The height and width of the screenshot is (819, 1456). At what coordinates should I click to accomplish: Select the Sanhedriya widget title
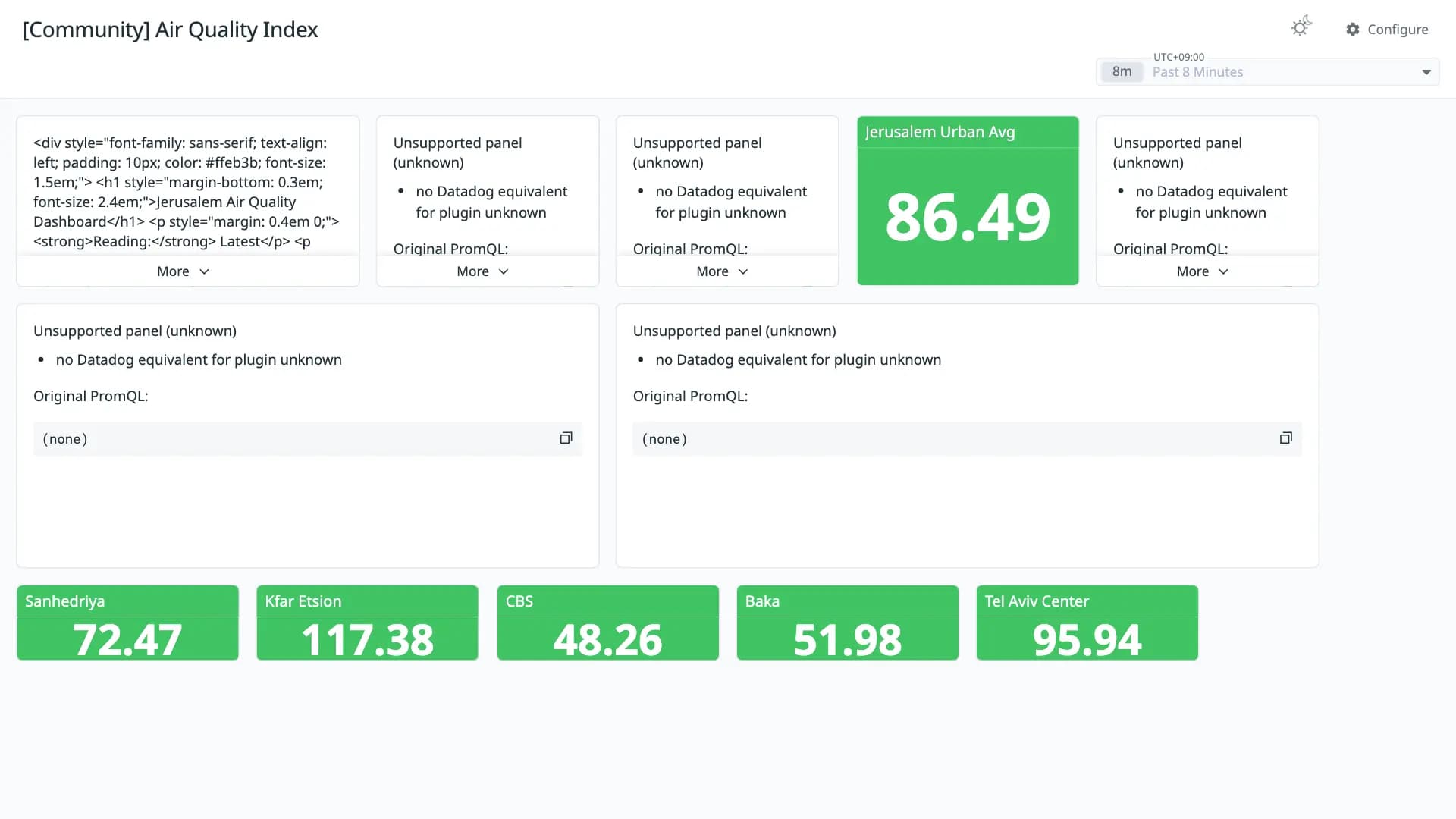click(x=64, y=601)
